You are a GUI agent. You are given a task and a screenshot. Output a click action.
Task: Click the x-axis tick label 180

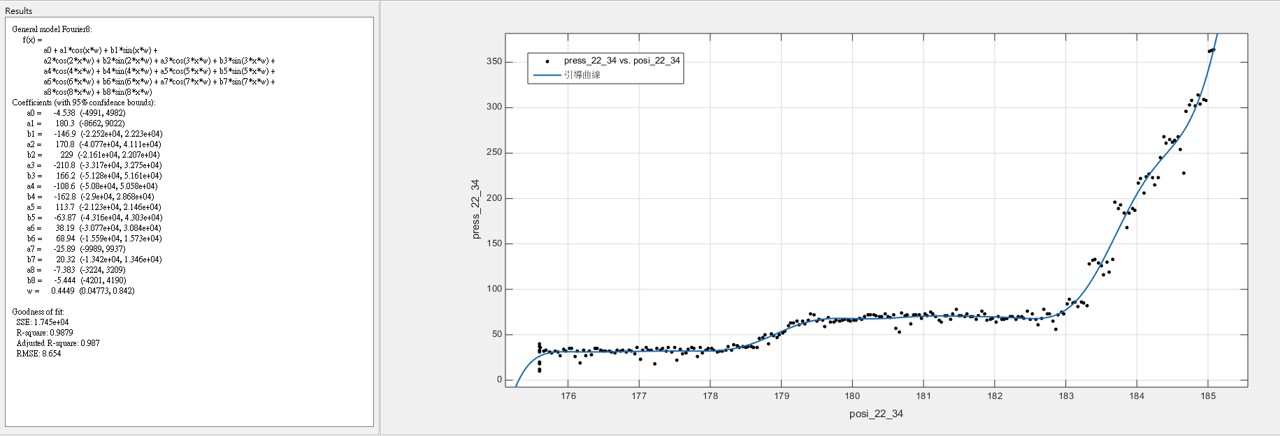point(852,395)
